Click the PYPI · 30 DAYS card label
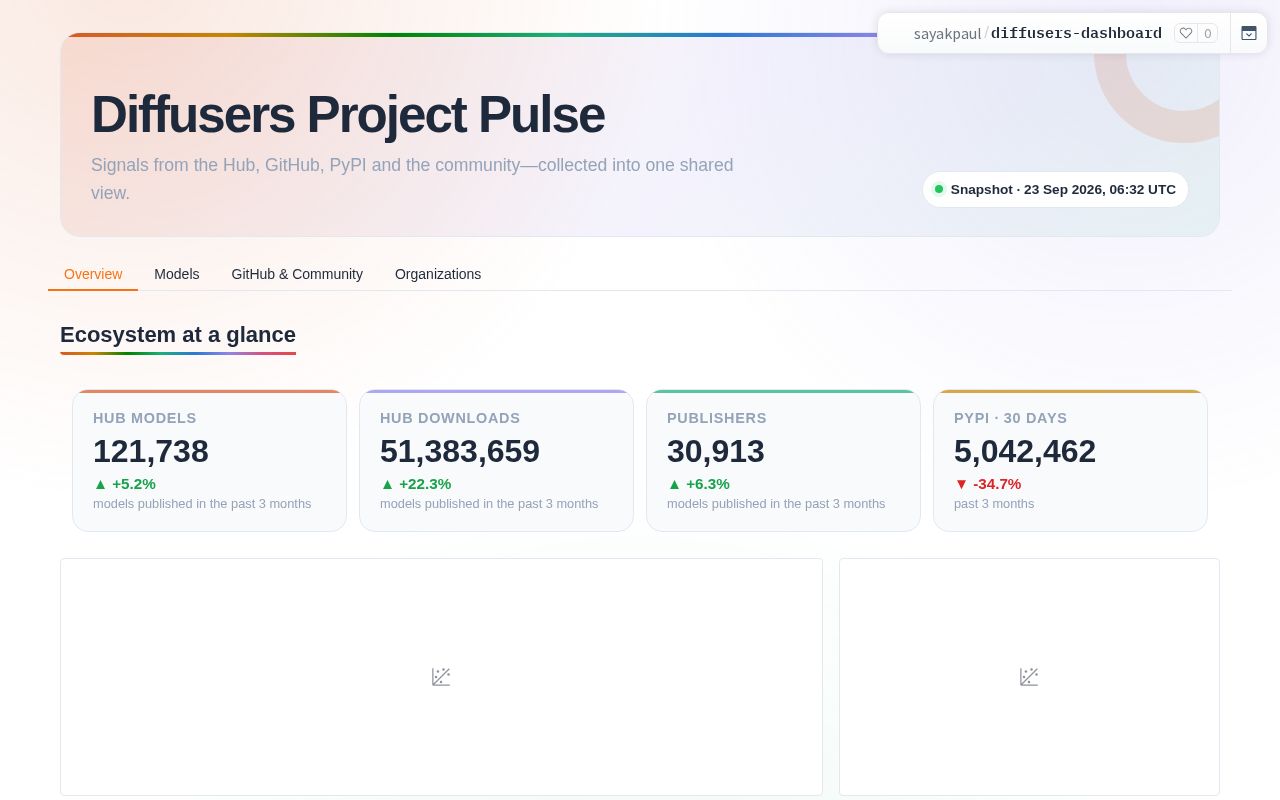This screenshot has height=800, width=1280. [x=1011, y=418]
